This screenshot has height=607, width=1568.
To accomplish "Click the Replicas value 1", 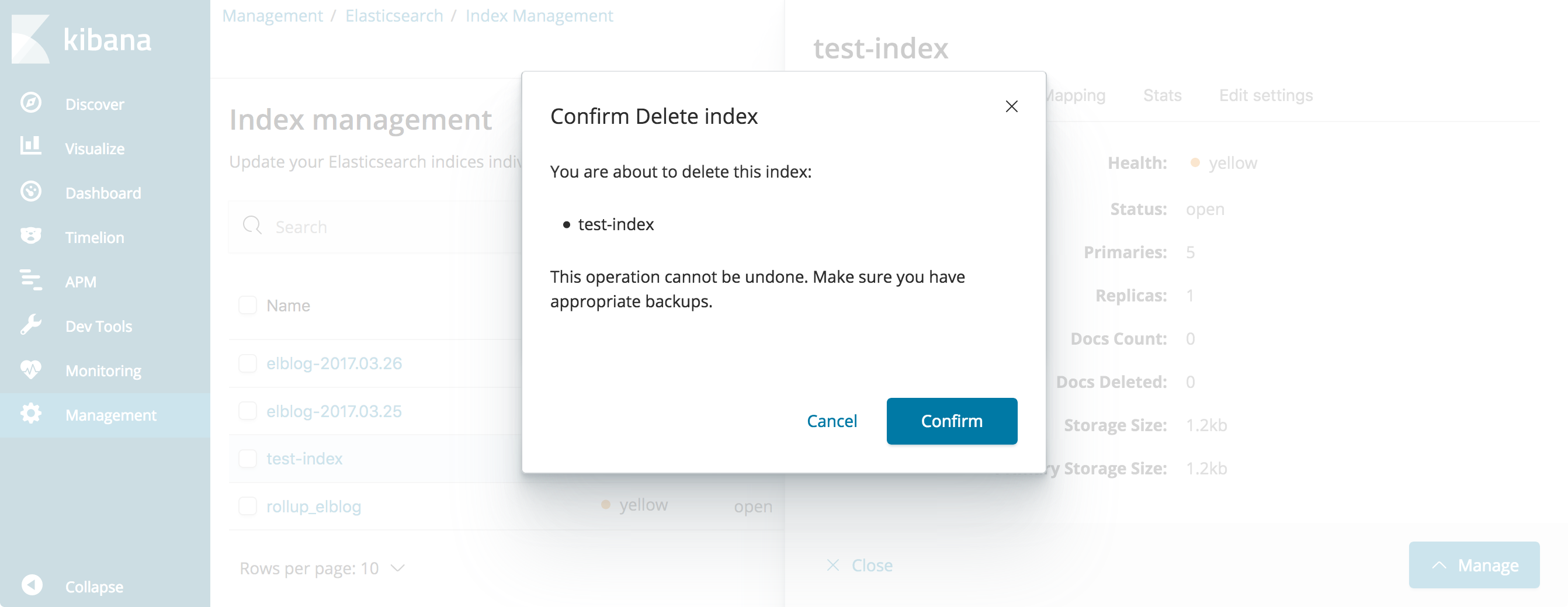I will [1189, 296].
